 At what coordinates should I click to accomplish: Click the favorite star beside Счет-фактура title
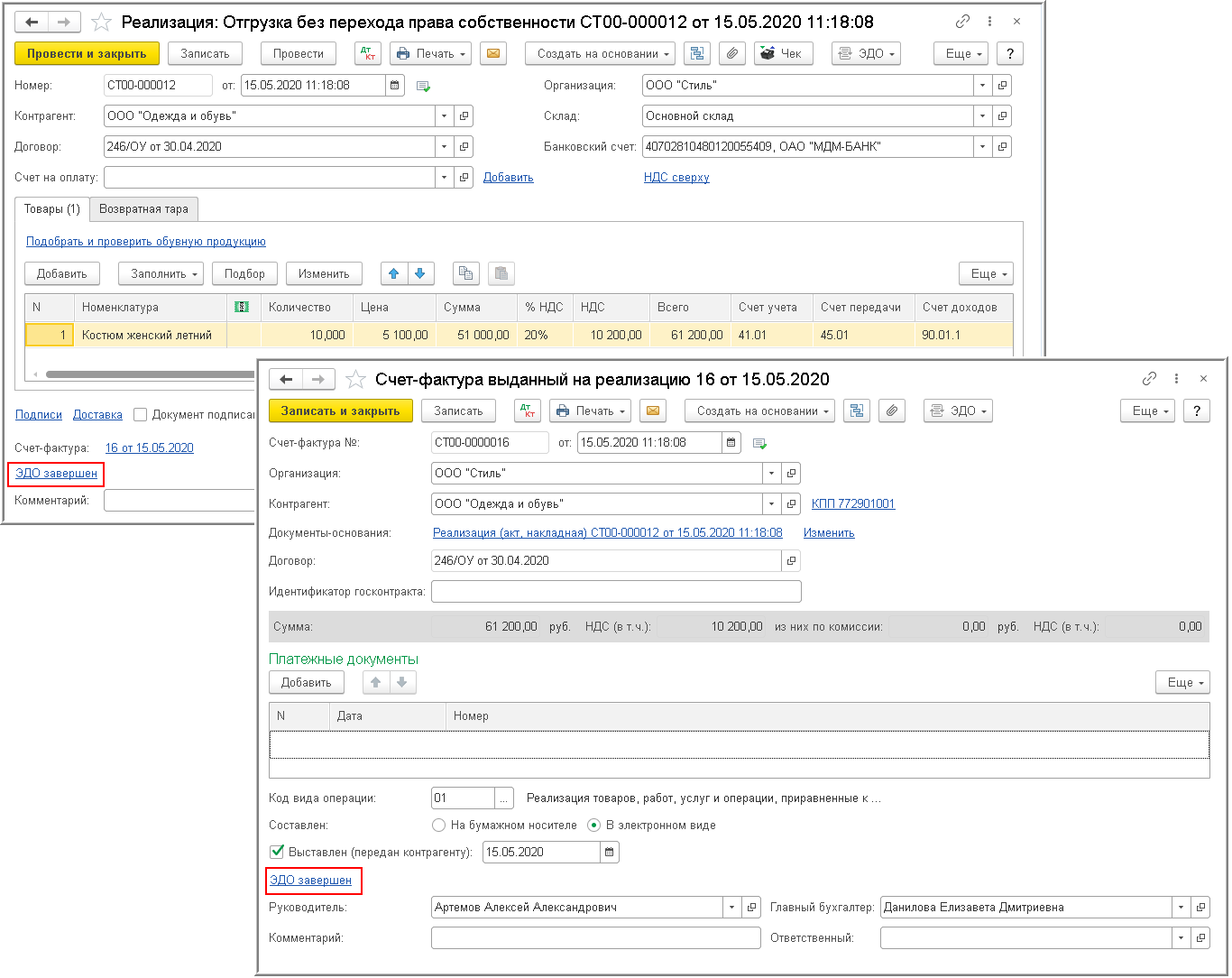(356, 380)
